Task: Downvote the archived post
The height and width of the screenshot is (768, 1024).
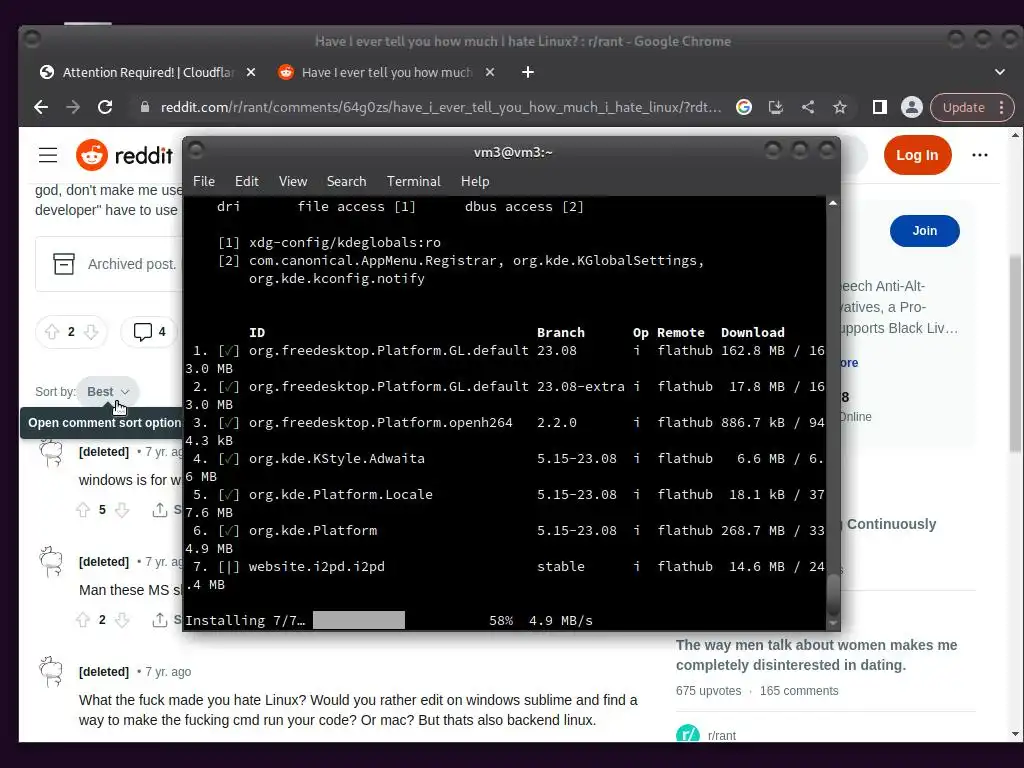Action: tap(91, 332)
